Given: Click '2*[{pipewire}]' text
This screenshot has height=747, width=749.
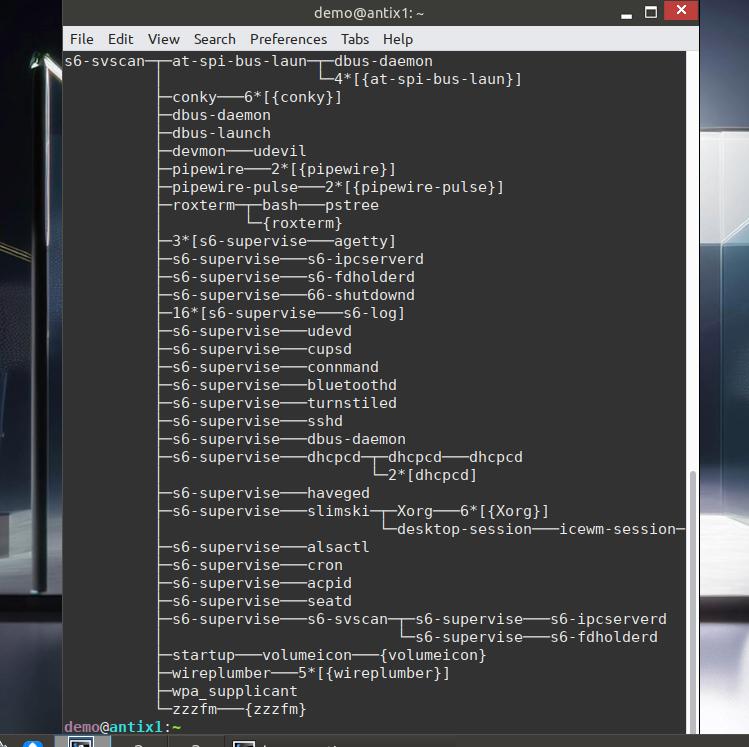Looking at the screenshot, I should 333,169.
